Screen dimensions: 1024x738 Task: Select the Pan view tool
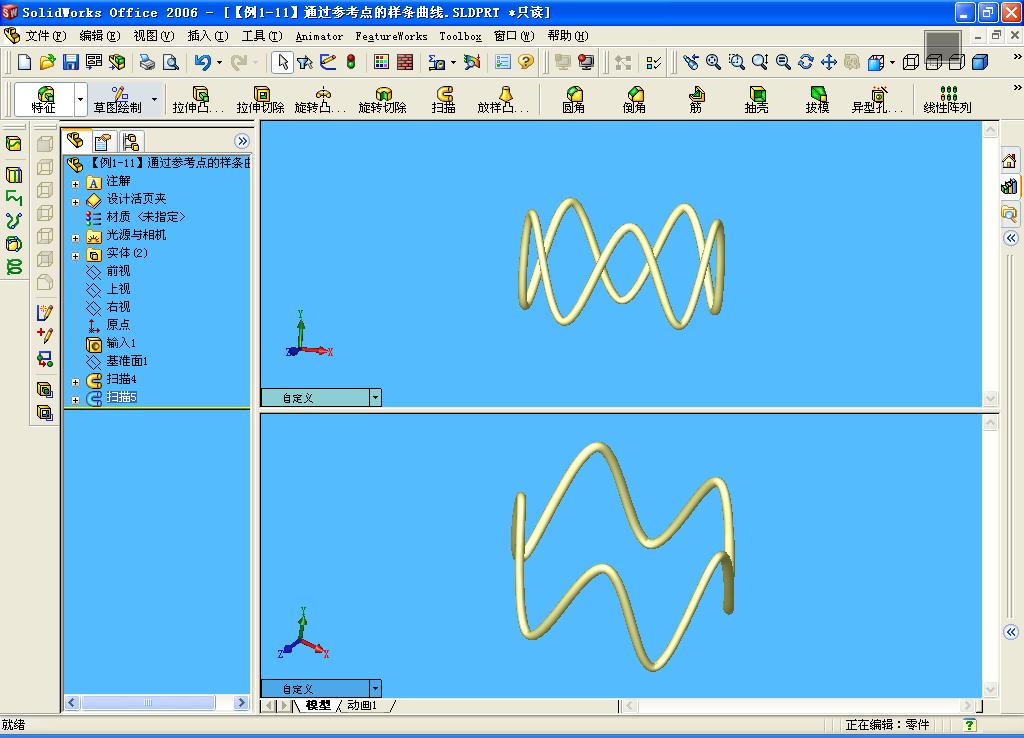pos(829,62)
